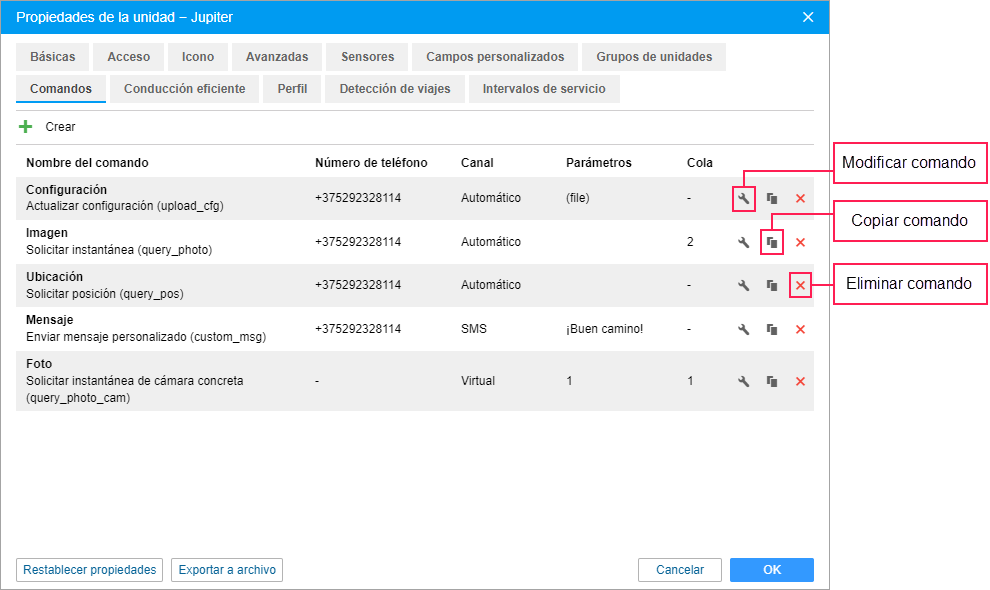
Task: Click the Crear command label
Action: [x=60, y=127]
